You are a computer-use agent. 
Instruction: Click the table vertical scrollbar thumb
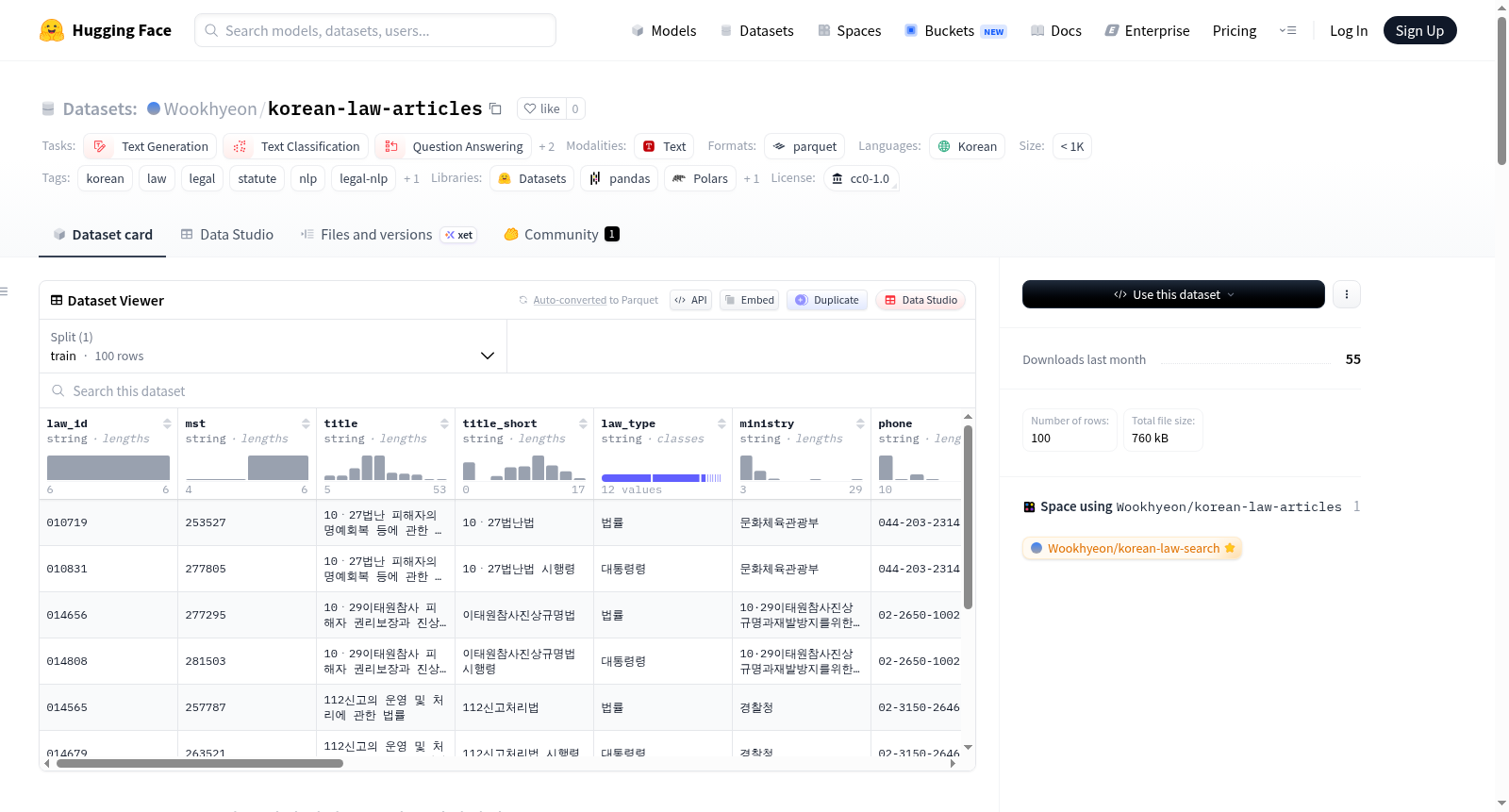(968, 517)
